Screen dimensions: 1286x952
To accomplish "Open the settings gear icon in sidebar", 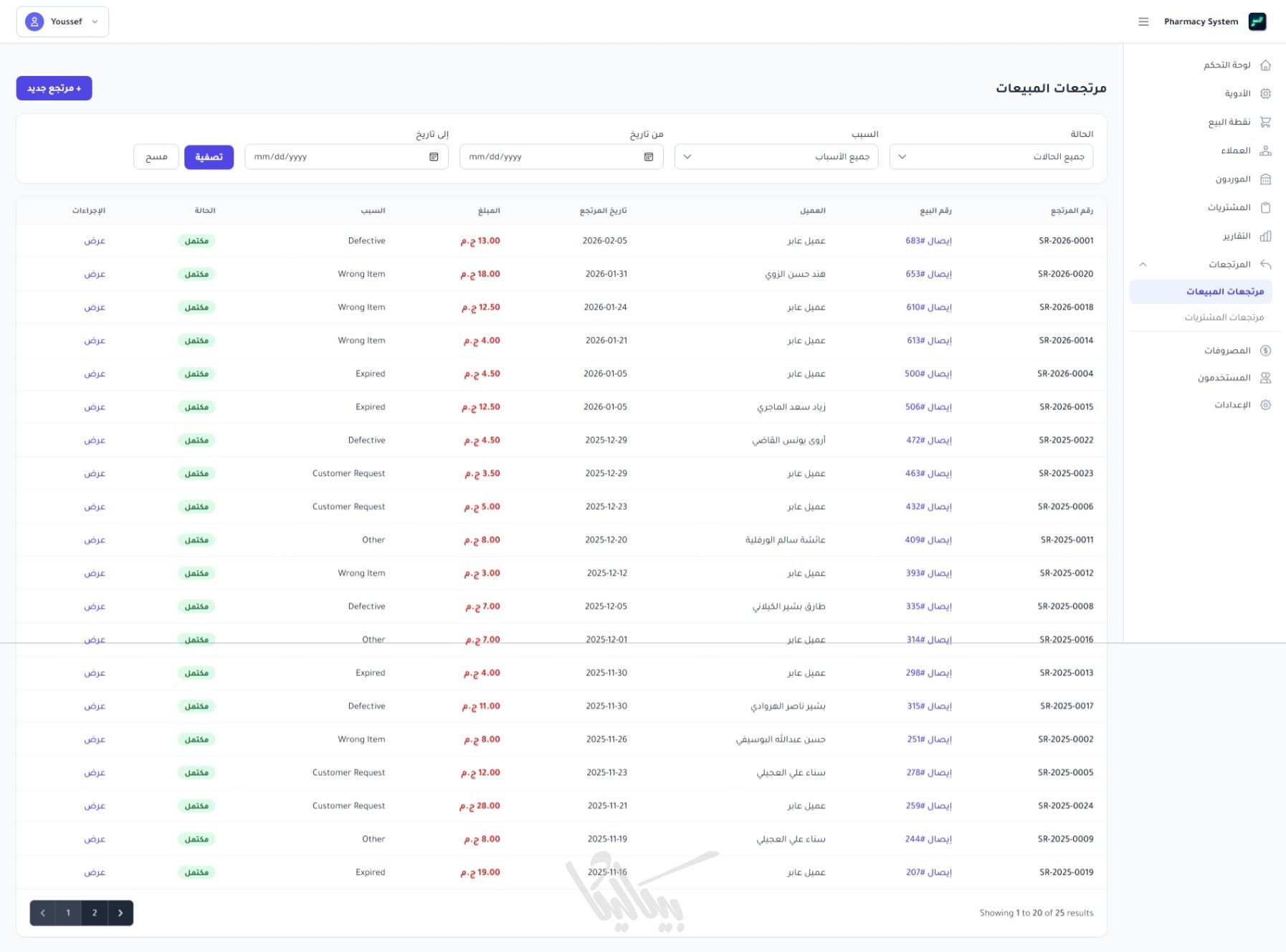I will (1265, 405).
